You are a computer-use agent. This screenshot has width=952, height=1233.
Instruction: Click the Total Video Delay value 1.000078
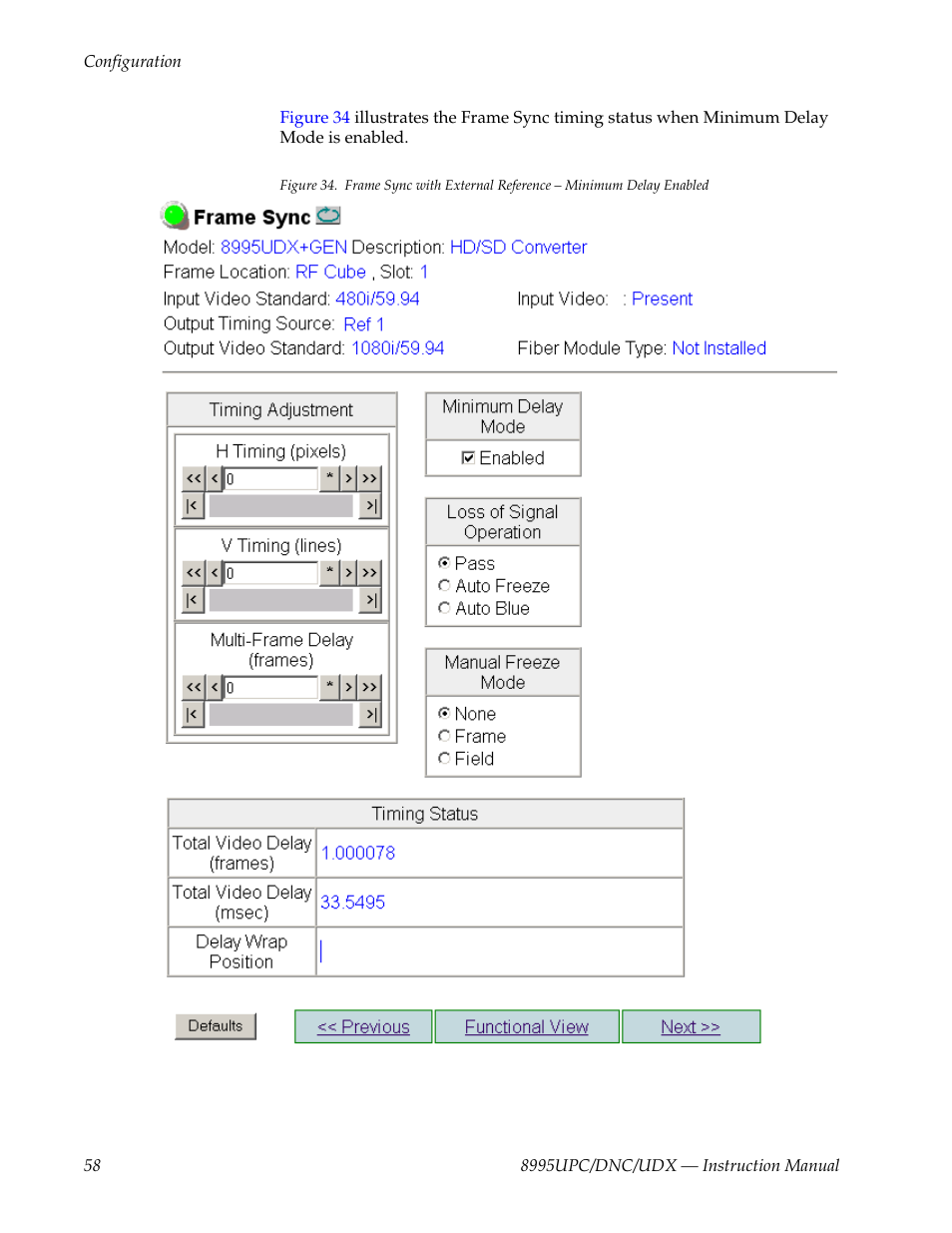(x=357, y=854)
